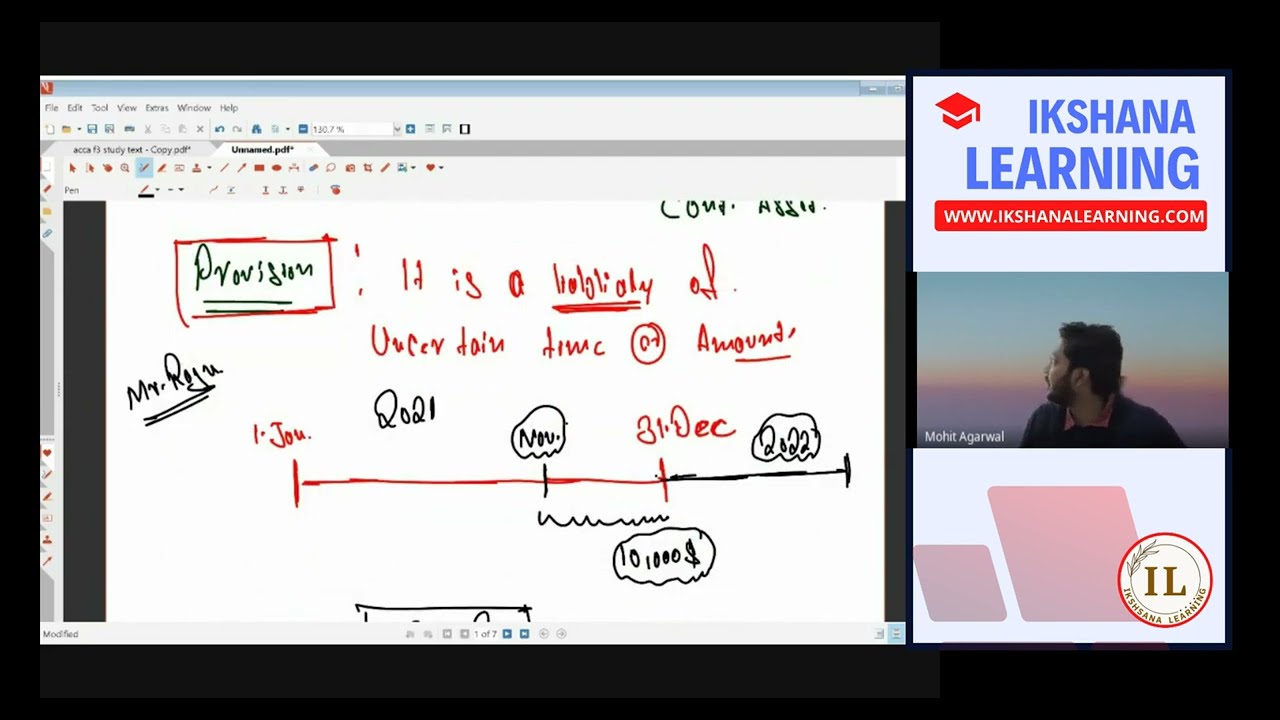Toggle fit-page layout icon next to zoom in
The height and width of the screenshot is (720, 1280).
coord(429,129)
